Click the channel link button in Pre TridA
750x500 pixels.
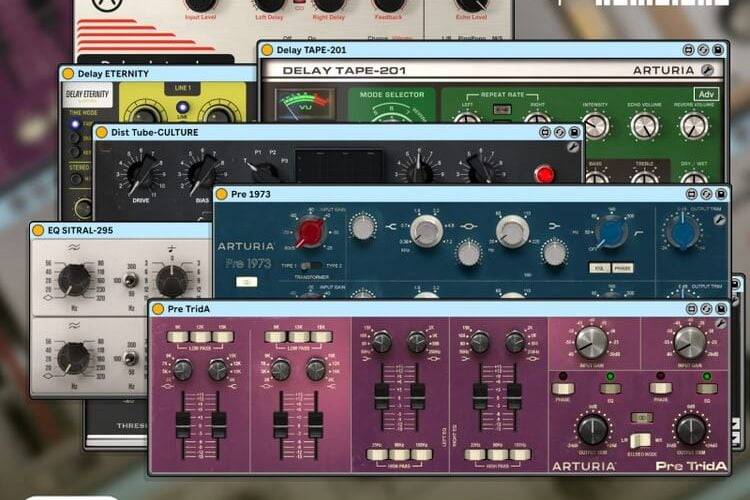(x=642, y=418)
